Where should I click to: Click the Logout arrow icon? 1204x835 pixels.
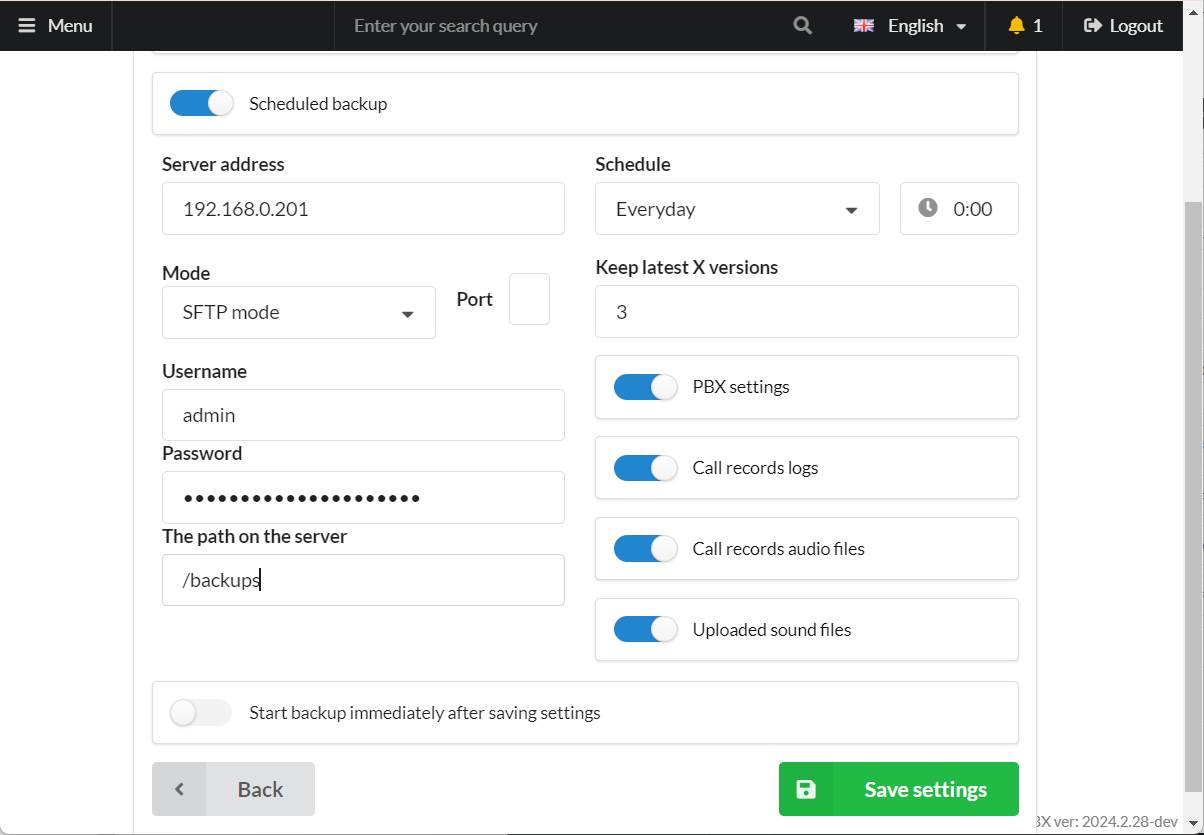[1093, 26]
